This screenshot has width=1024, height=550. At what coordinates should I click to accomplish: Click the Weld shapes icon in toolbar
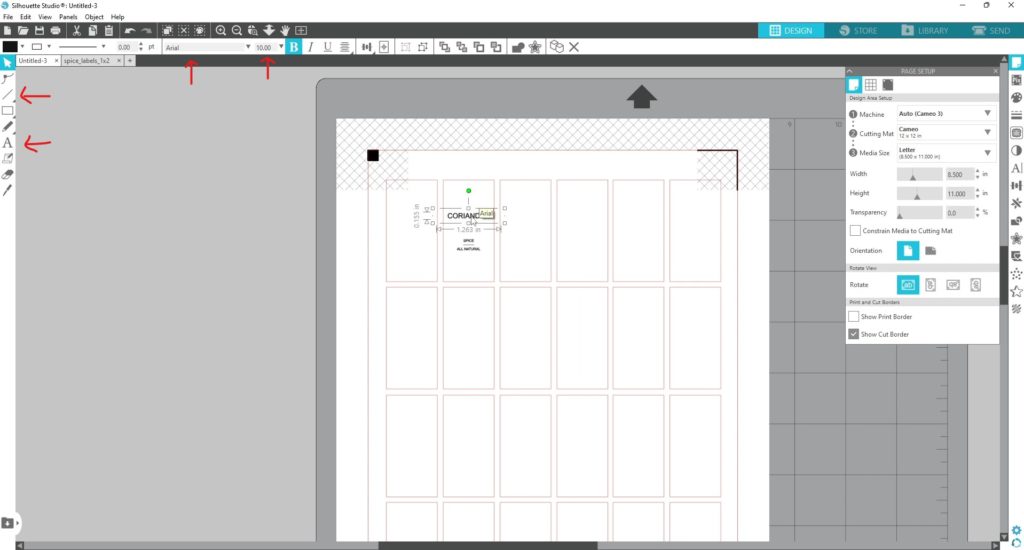(x=518, y=47)
